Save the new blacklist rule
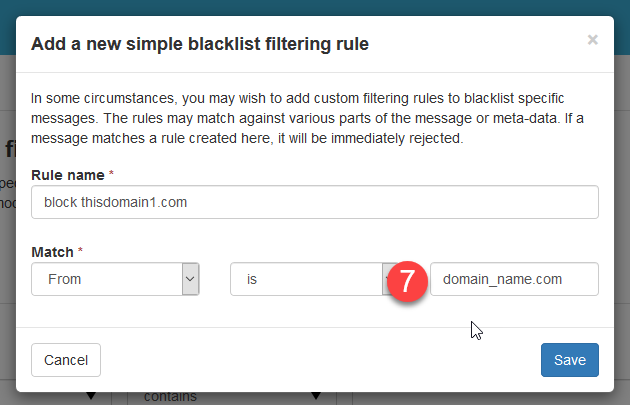Viewport: 630px width, 405px height. (x=569, y=359)
